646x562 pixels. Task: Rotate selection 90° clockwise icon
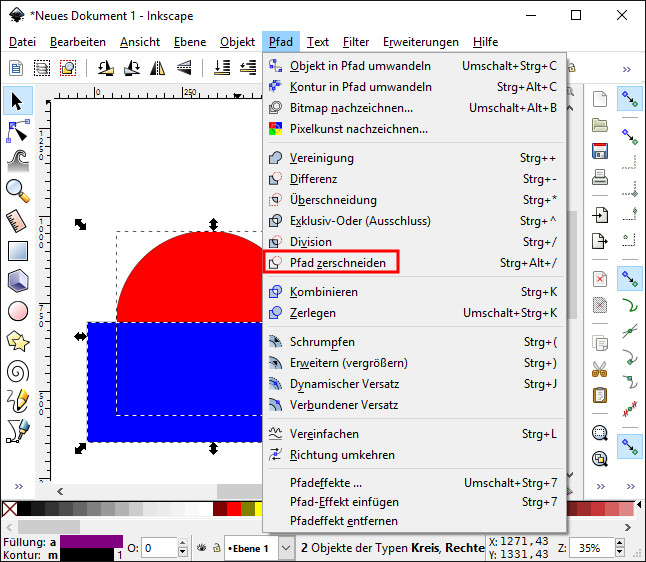131,68
